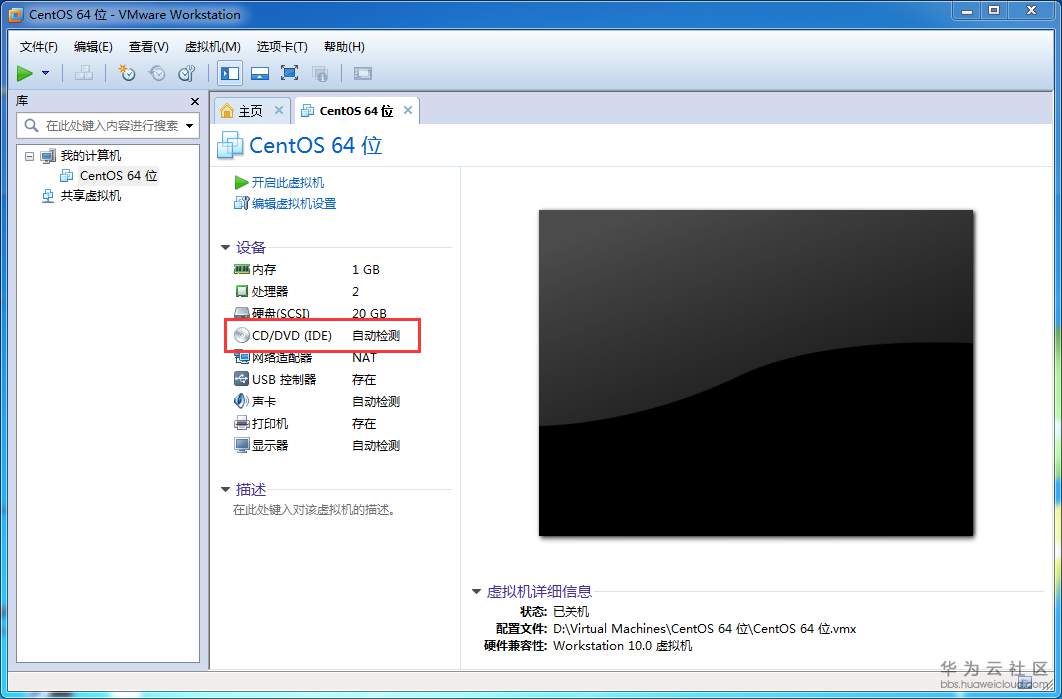Click the printer icon
The height and width of the screenshot is (699, 1062).
click(x=242, y=423)
